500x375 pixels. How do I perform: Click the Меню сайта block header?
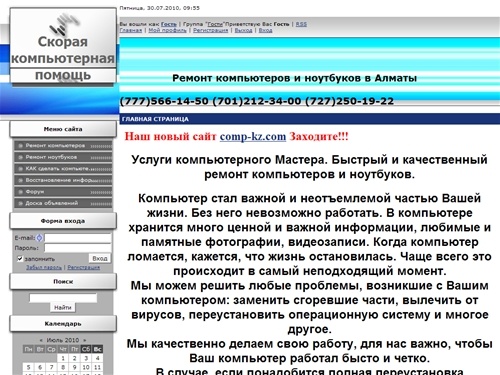[63, 129]
